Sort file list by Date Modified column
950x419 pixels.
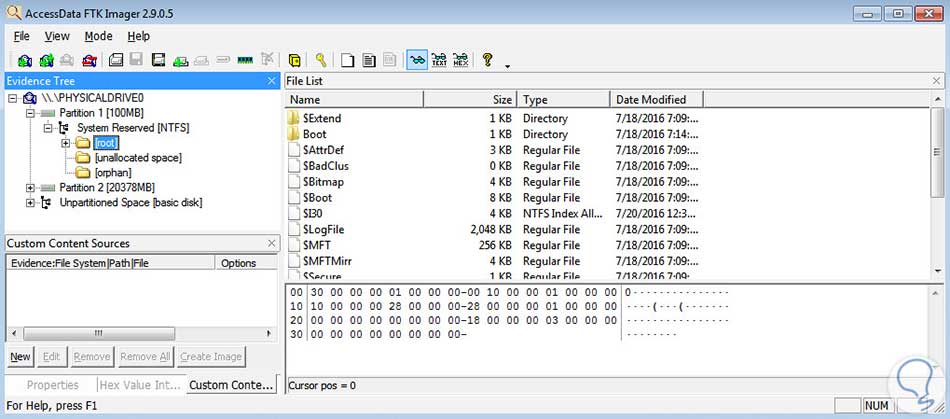(x=657, y=99)
